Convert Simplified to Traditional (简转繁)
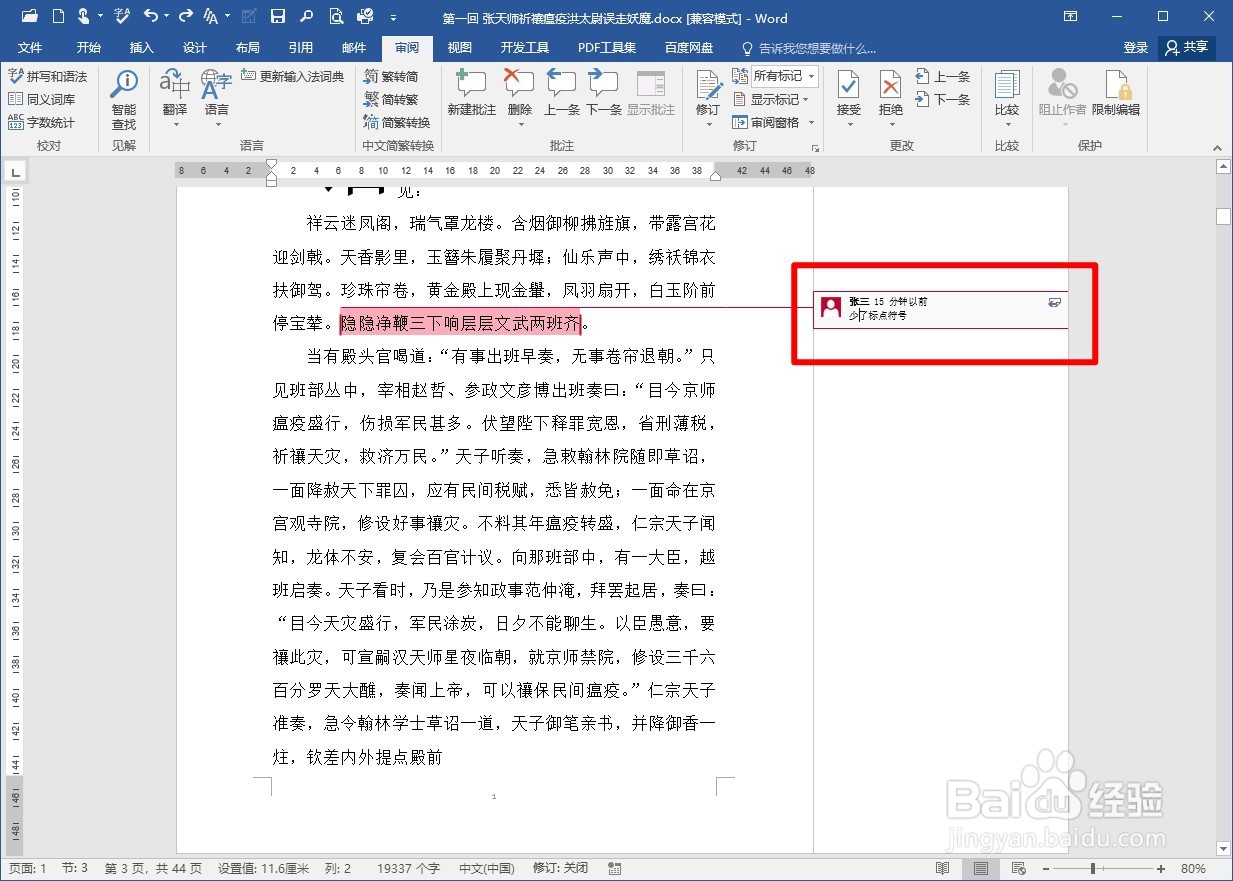Screen dimensions: 1233x881 point(391,99)
